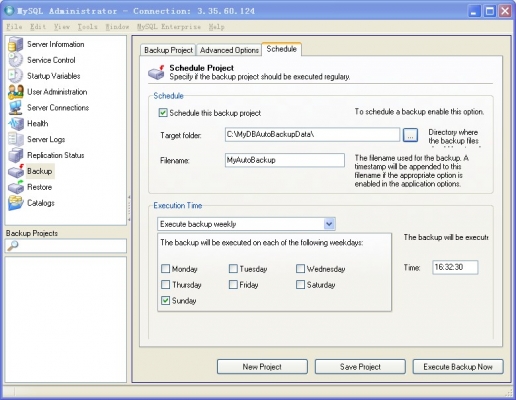The height and width of the screenshot is (400, 516).
Task: Click the Time field showing 16:32:30
Action: click(x=455, y=267)
